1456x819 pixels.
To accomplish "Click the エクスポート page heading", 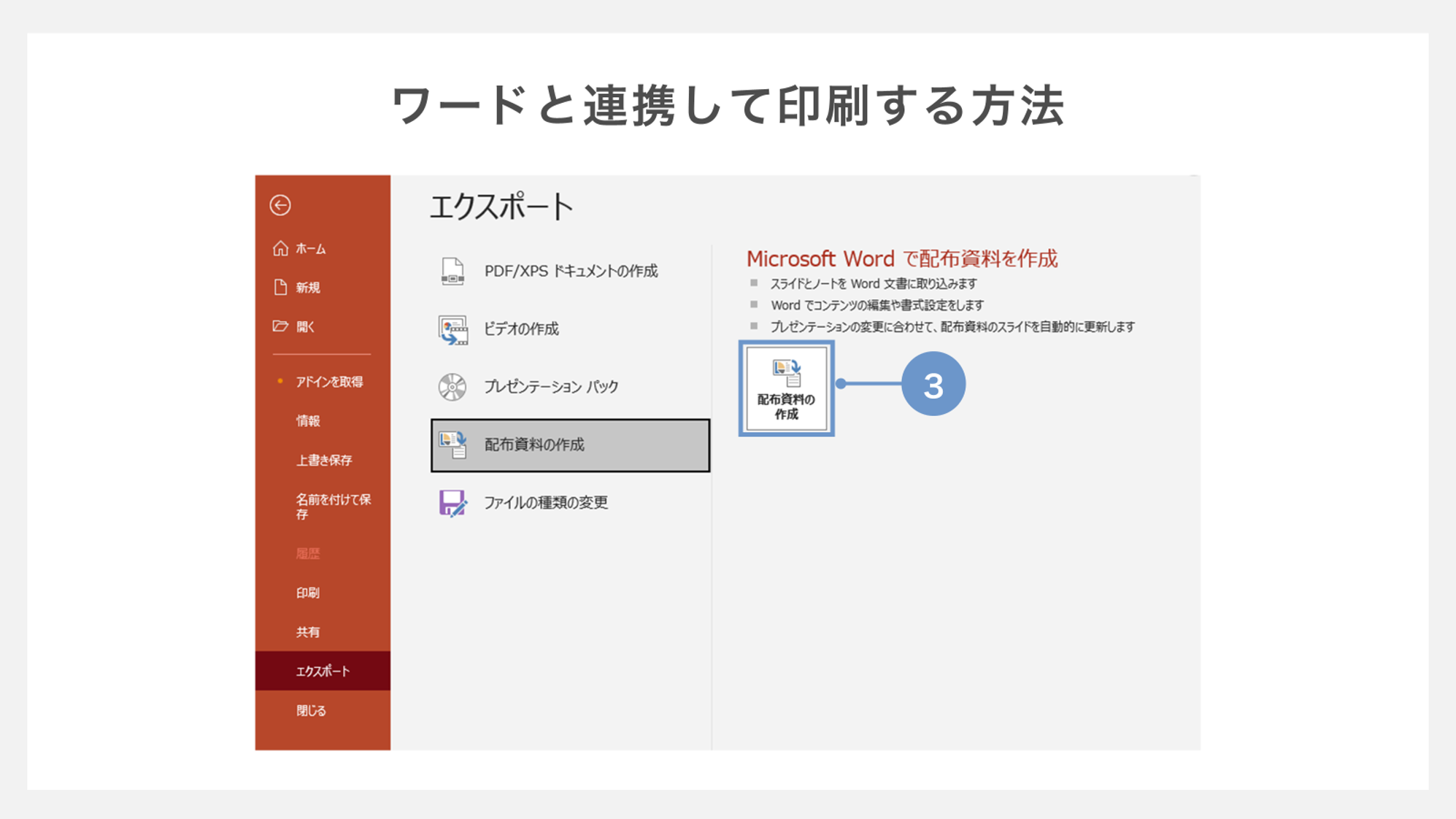I will point(501,207).
